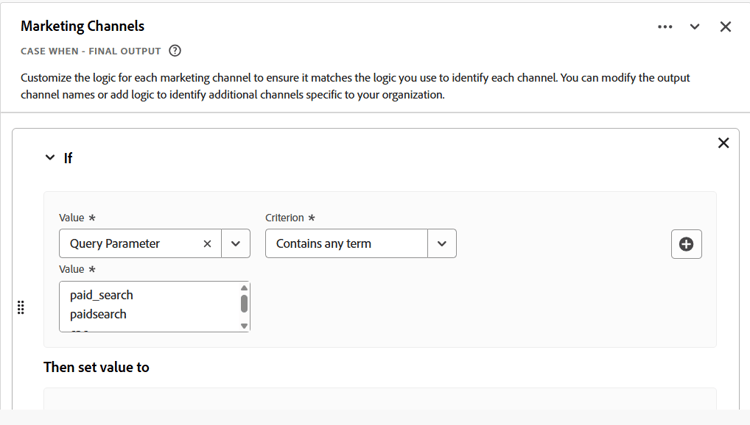The height and width of the screenshot is (425, 750).
Task: Click the value list scroll down arrow
Action: click(x=244, y=325)
